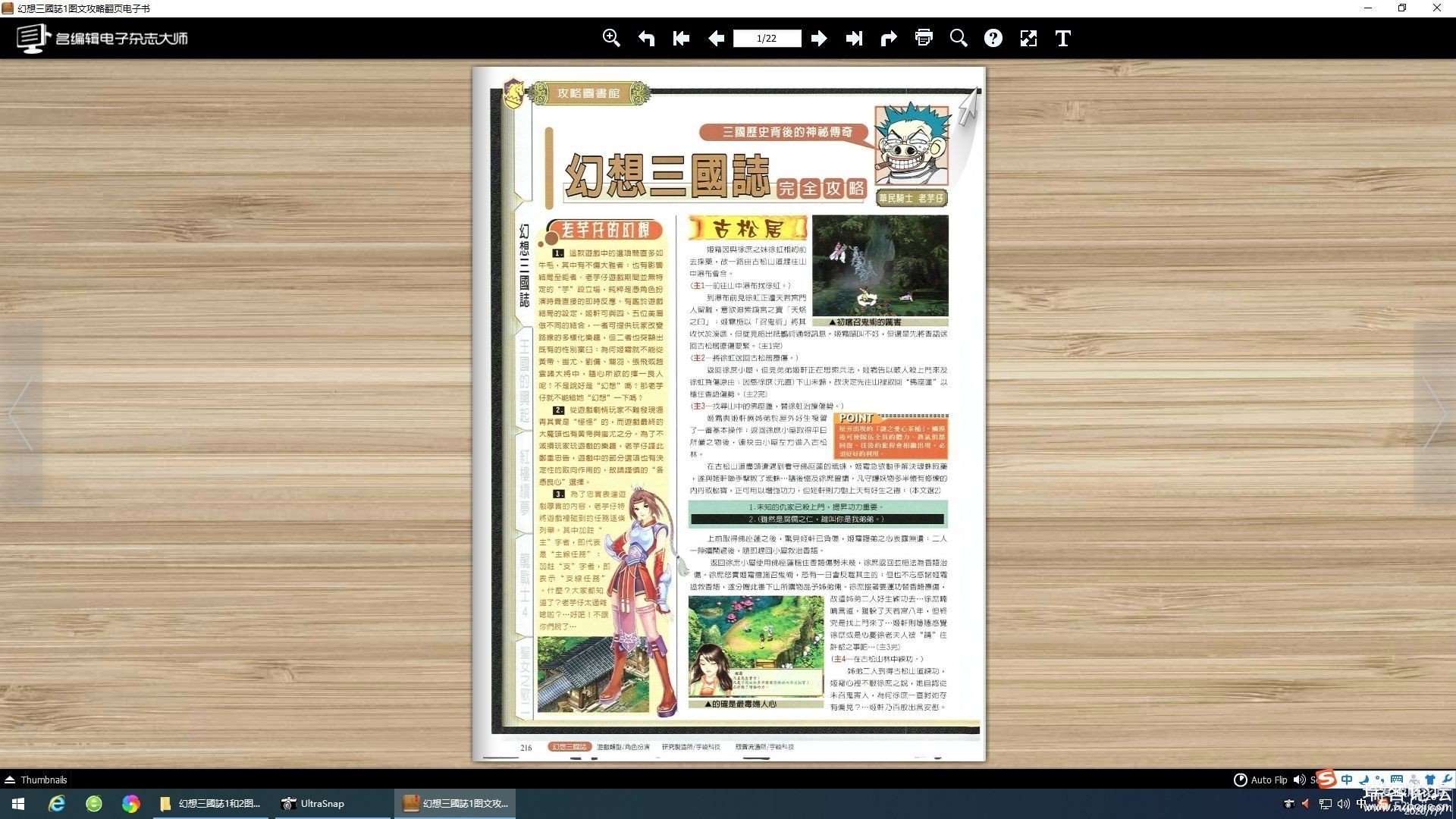The height and width of the screenshot is (819, 1456).
Task: Click the Sogou S input icon
Action: (x=1326, y=779)
